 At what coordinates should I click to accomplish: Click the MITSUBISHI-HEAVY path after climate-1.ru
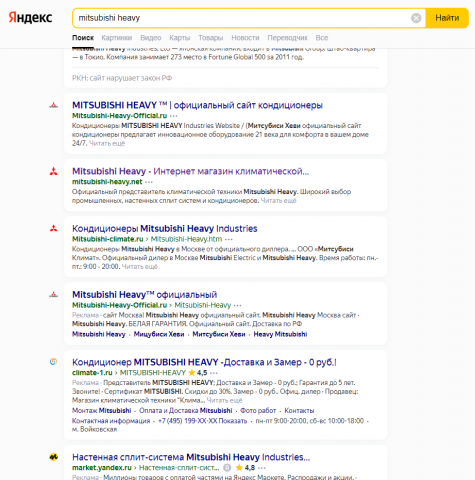153,373
